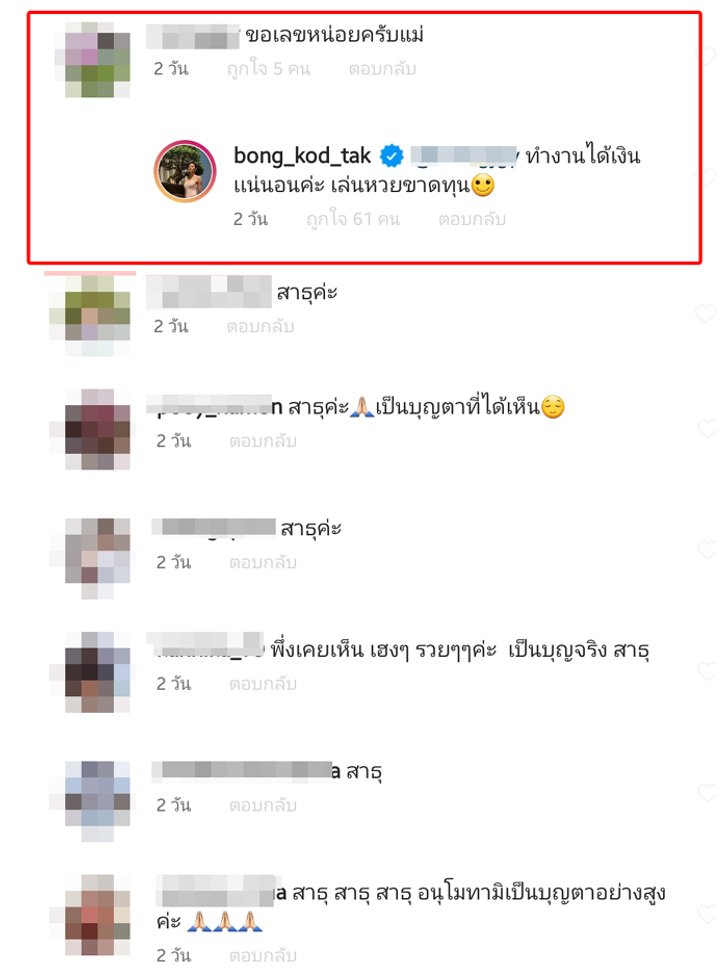The width and height of the screenshot is (728, 979).
Task: Reply to "พึ่งเคยเห็น เฮงๆ รวยๆค่ะ" comment
Action: click(x=263, y=684)
